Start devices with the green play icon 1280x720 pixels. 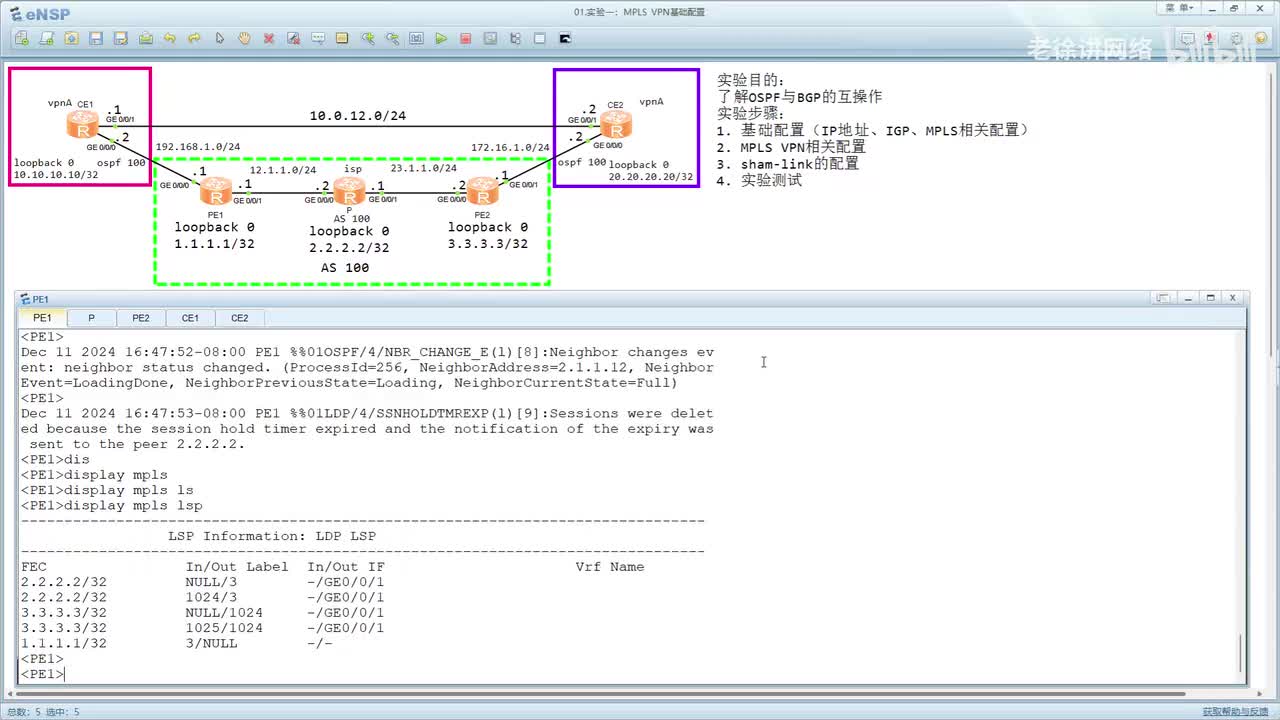tap(441, 39)
